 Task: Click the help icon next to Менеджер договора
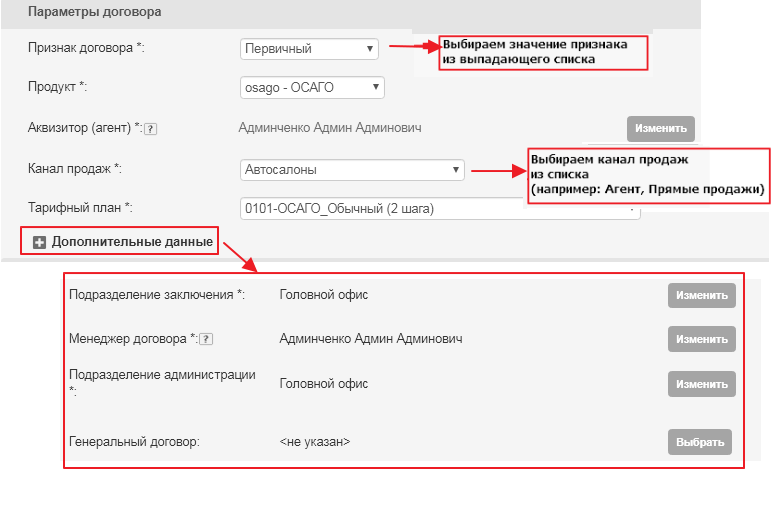click(x=206, y=339)
